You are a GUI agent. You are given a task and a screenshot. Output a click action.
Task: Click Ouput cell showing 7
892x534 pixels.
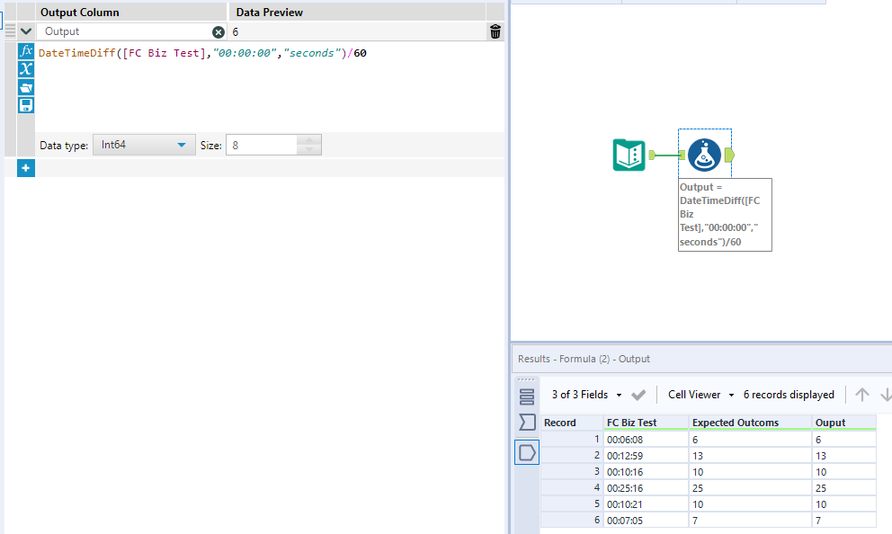pyautogui.click(x=844, y=520)
